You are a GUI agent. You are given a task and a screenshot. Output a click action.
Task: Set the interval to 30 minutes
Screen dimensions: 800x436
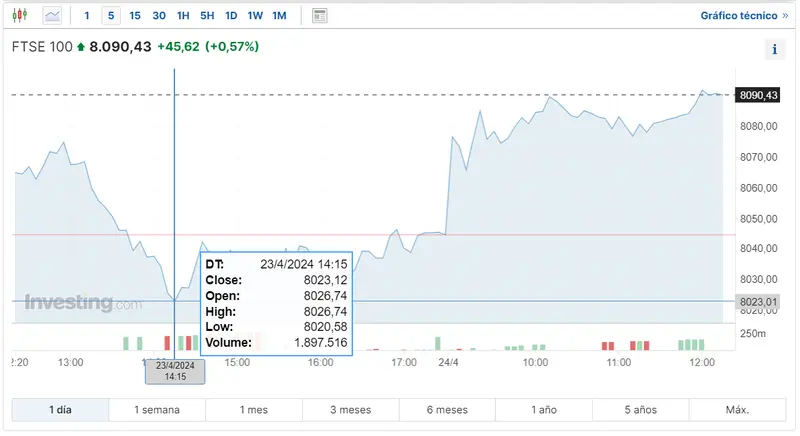click(x=159, y=16)
